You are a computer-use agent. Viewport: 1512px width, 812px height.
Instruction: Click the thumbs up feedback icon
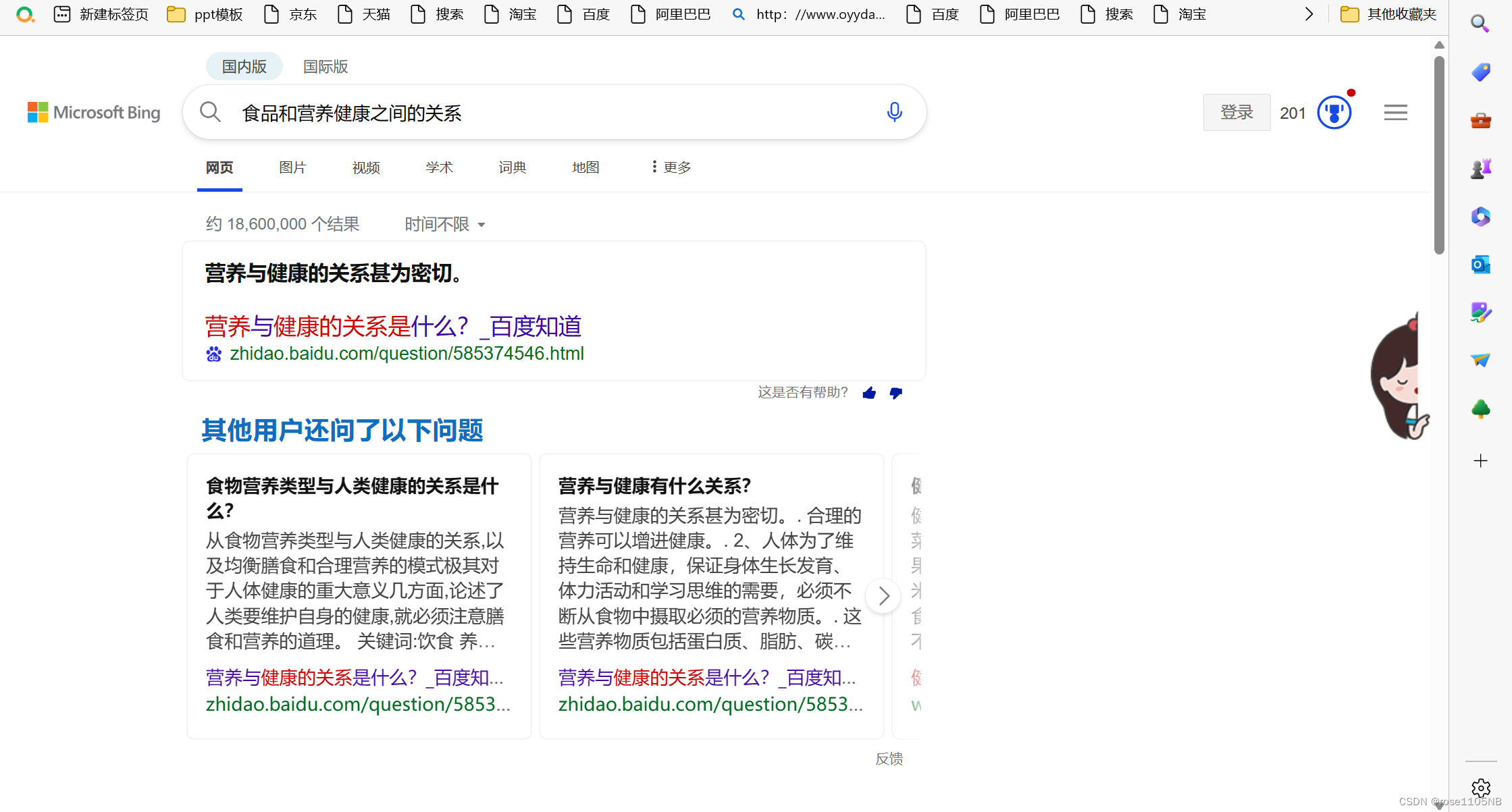click(x=869, y=393)
